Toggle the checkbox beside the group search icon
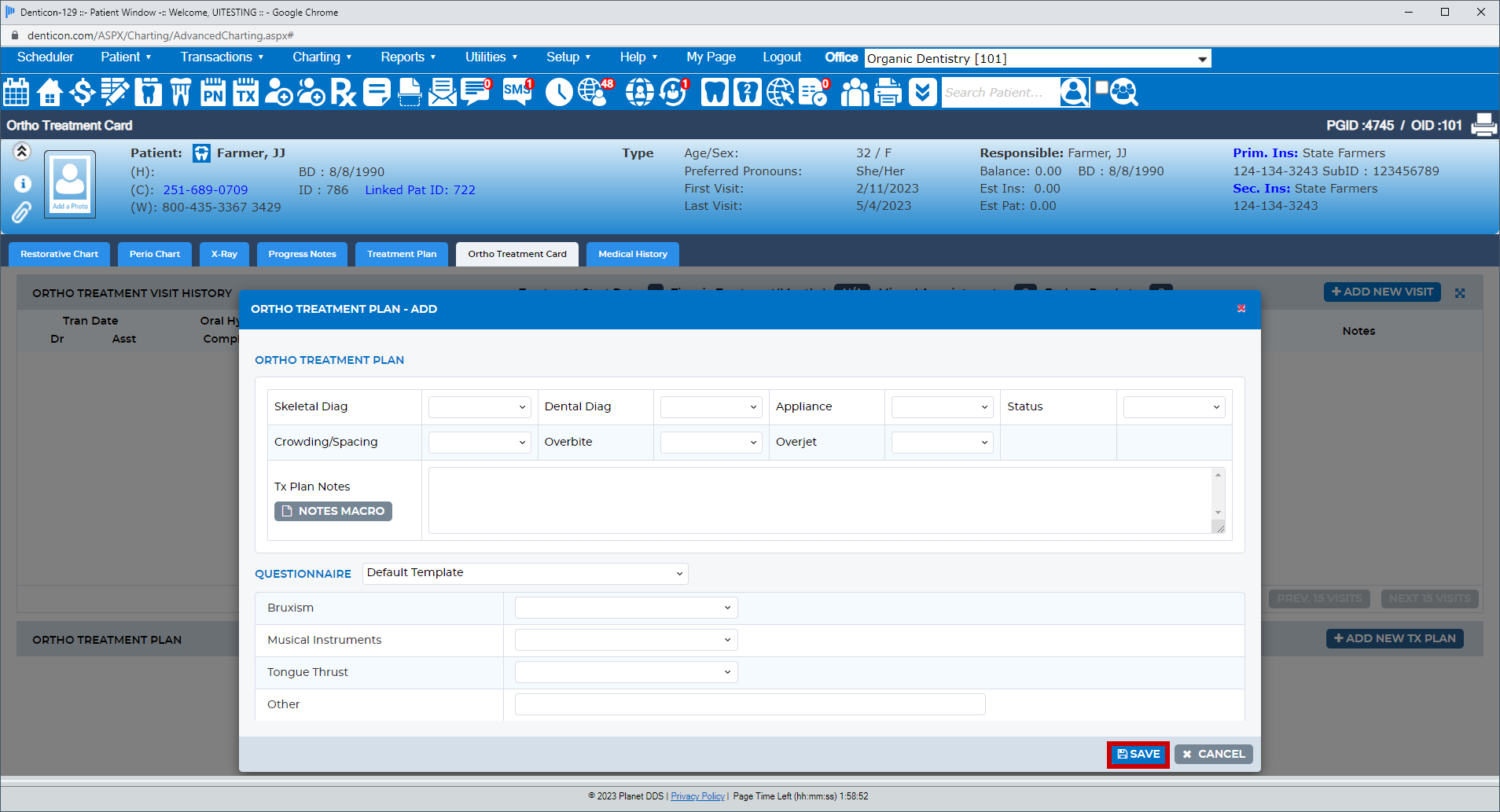Viewport: 1500px width, 812px height. tap(1102, 87)
